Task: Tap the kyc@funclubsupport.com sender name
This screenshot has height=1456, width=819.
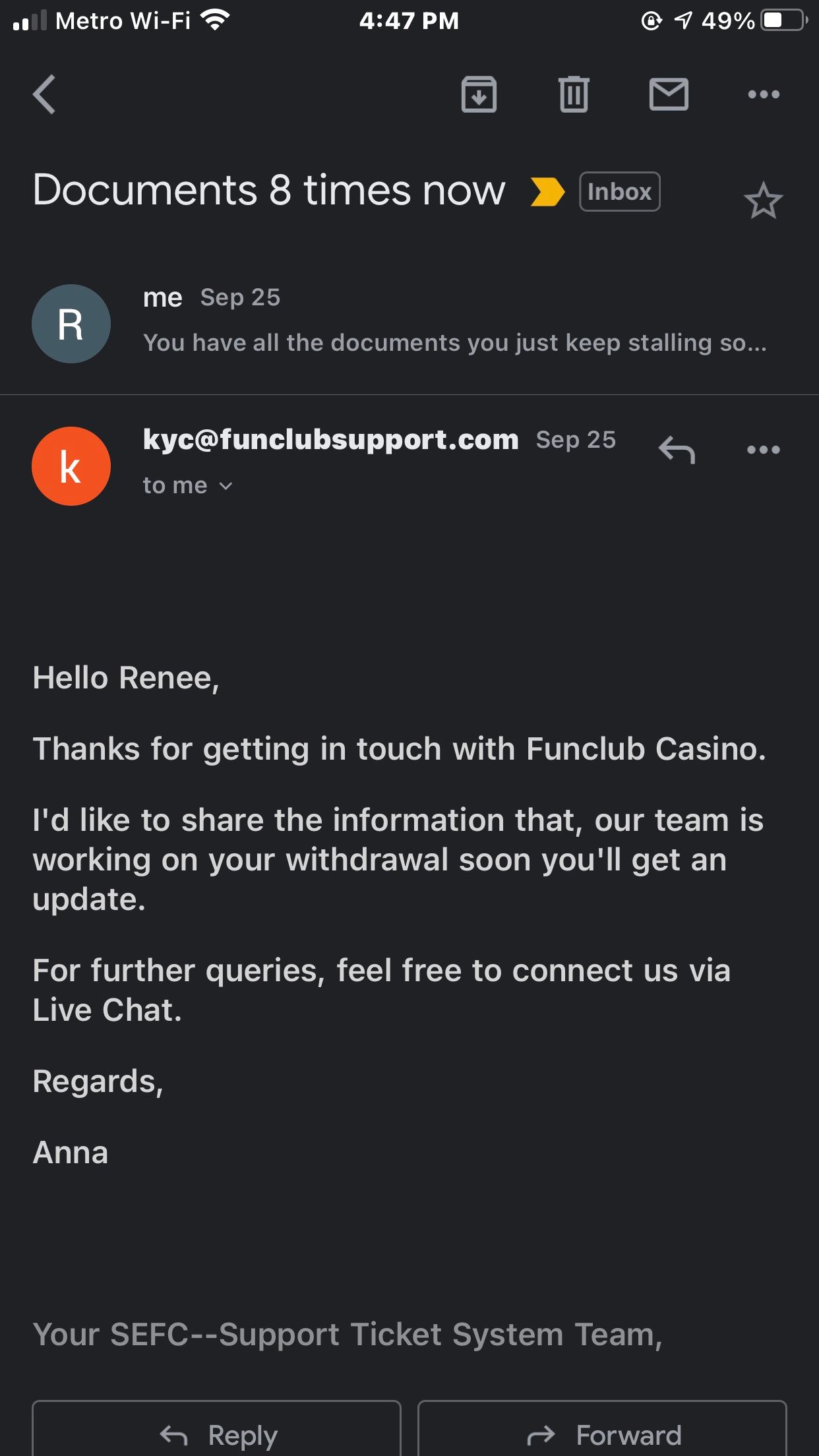Action: [x=330, y=439]
